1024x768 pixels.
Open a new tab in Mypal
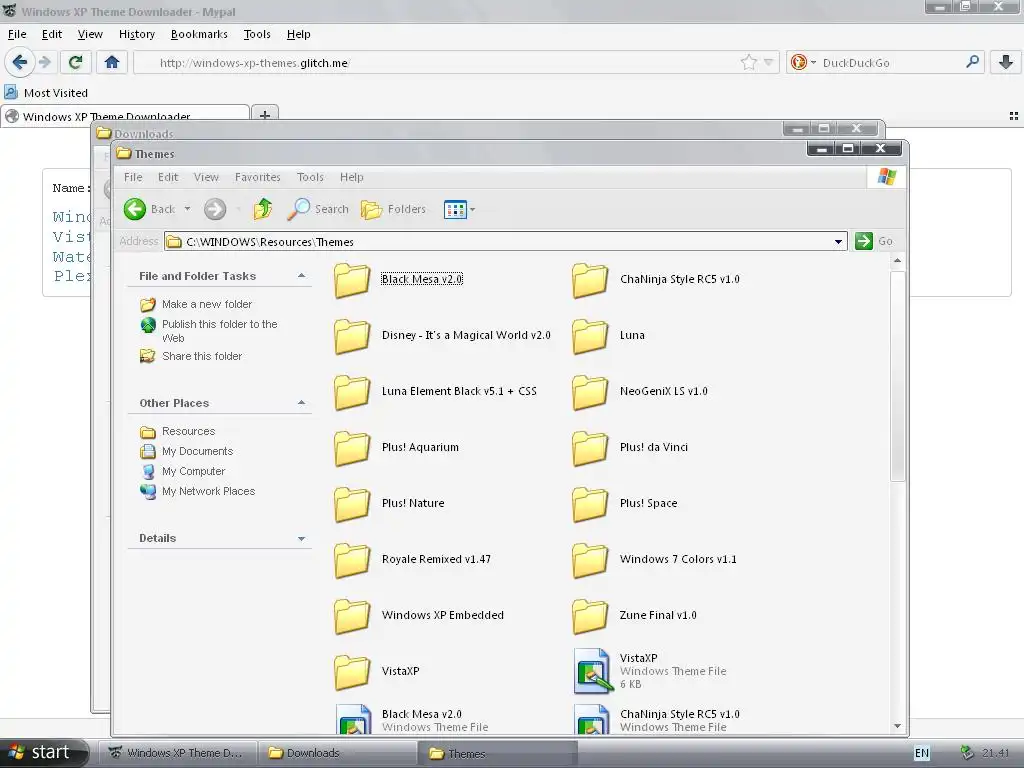(264, 116)
